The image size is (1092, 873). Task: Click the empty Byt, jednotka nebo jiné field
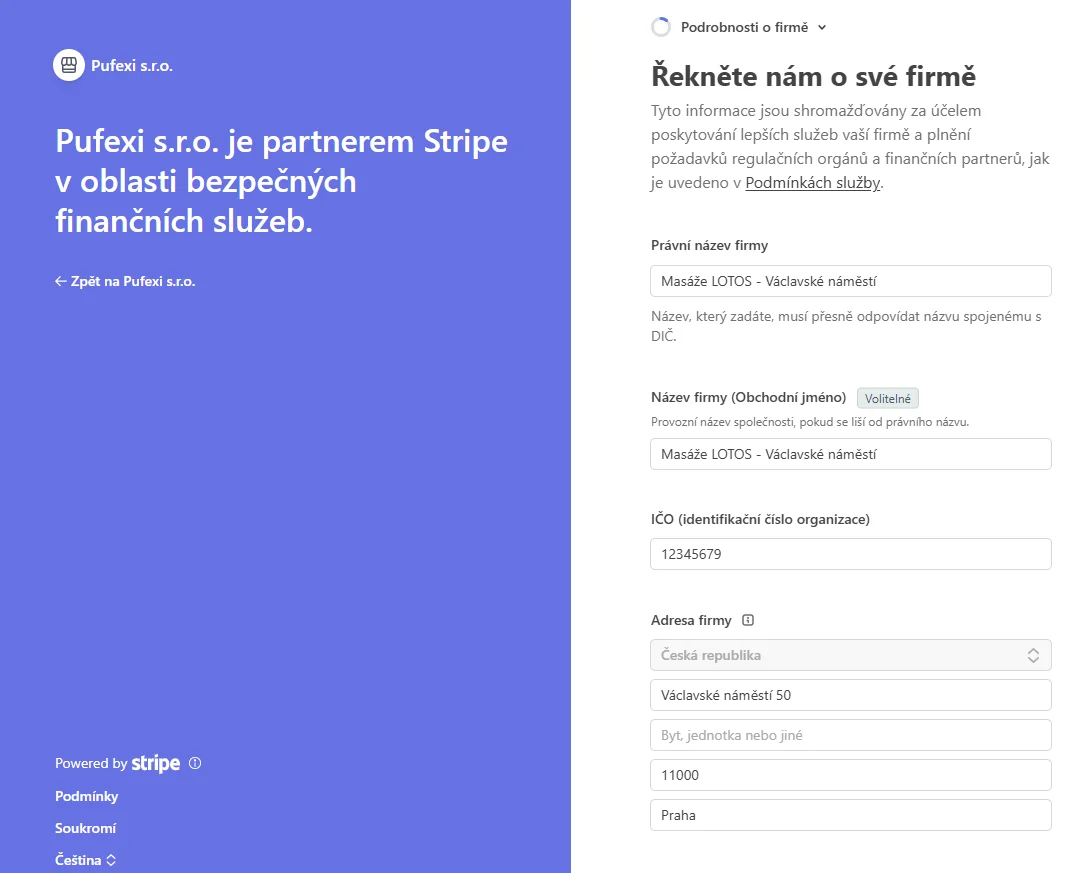[850, 735]
